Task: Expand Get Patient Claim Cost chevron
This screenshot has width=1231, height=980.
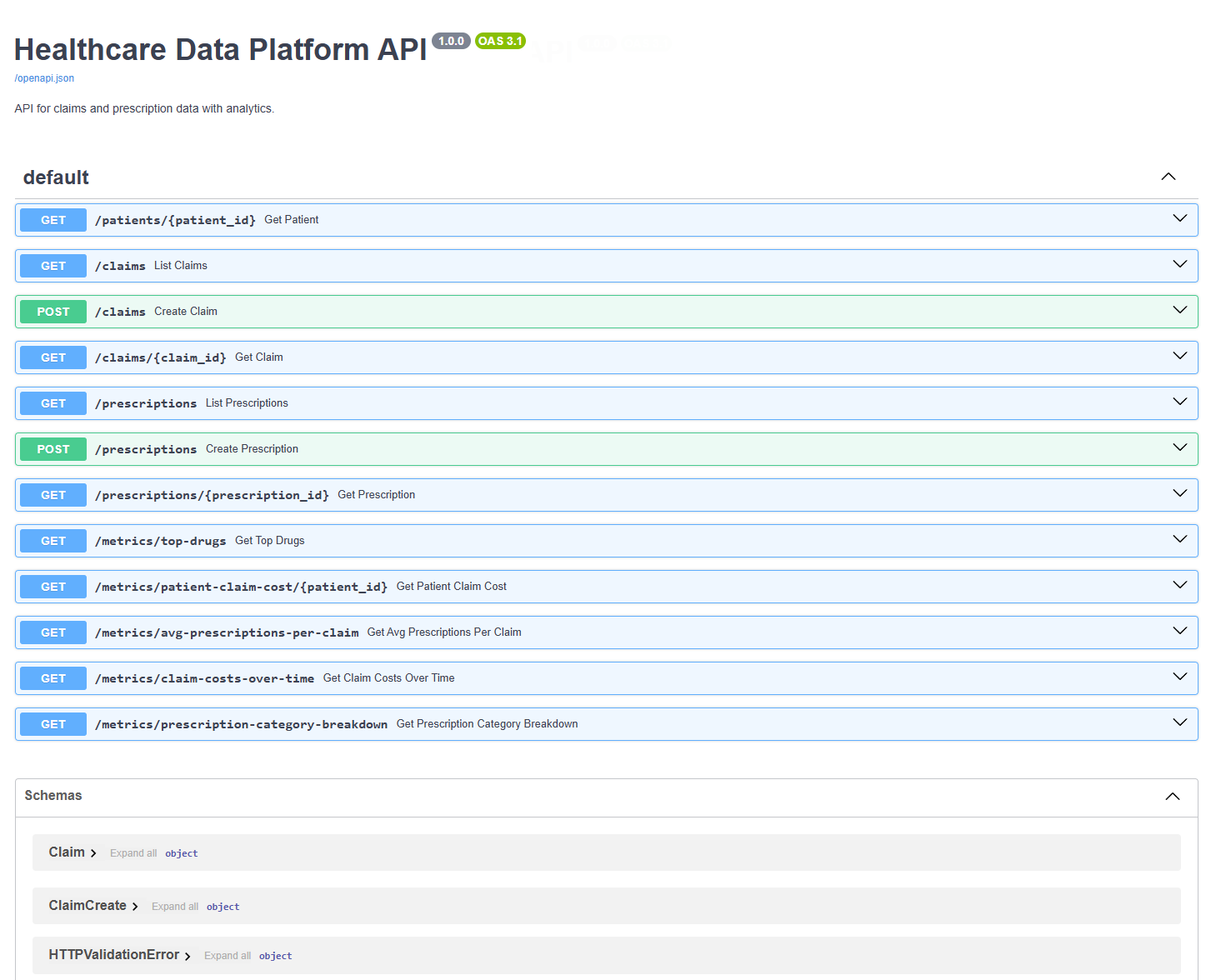Action: (x=1179, y=586)
